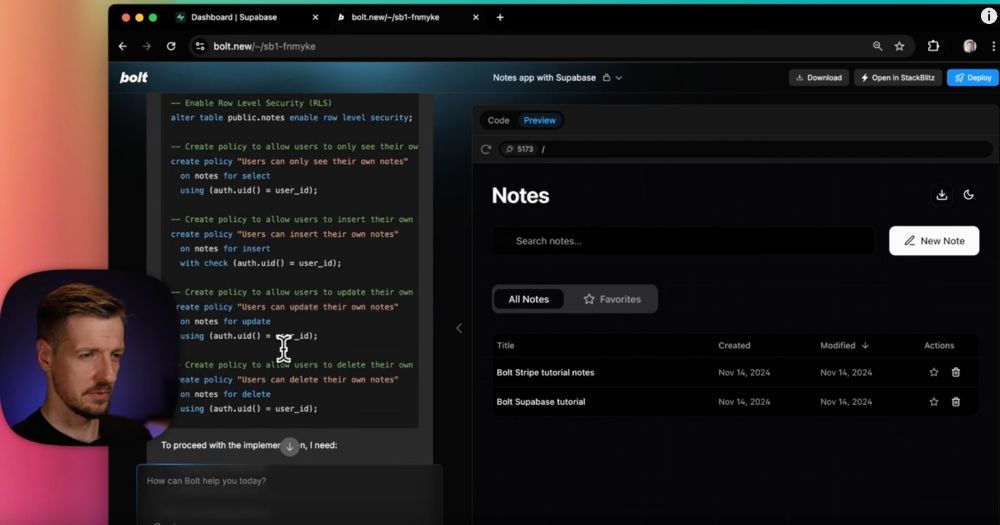Click the info icon at top right

point(989,17)
